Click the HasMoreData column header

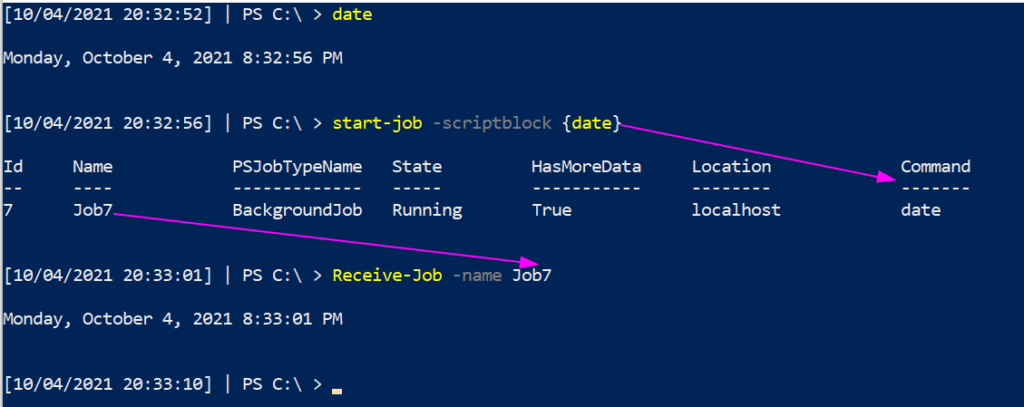(x=586, y=166)
